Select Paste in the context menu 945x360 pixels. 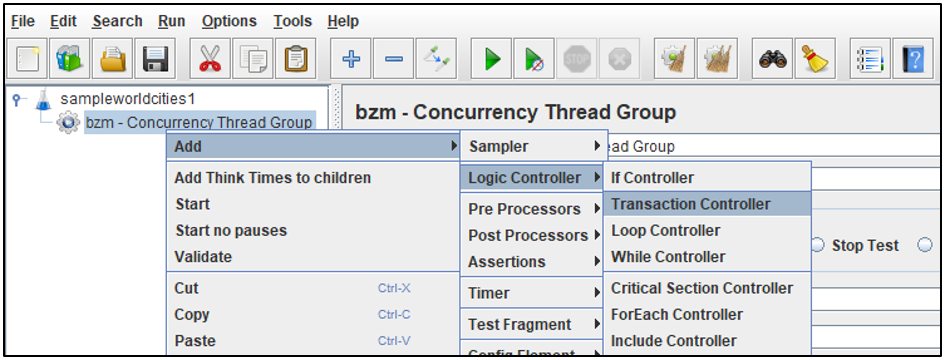[x=314, y=341]
